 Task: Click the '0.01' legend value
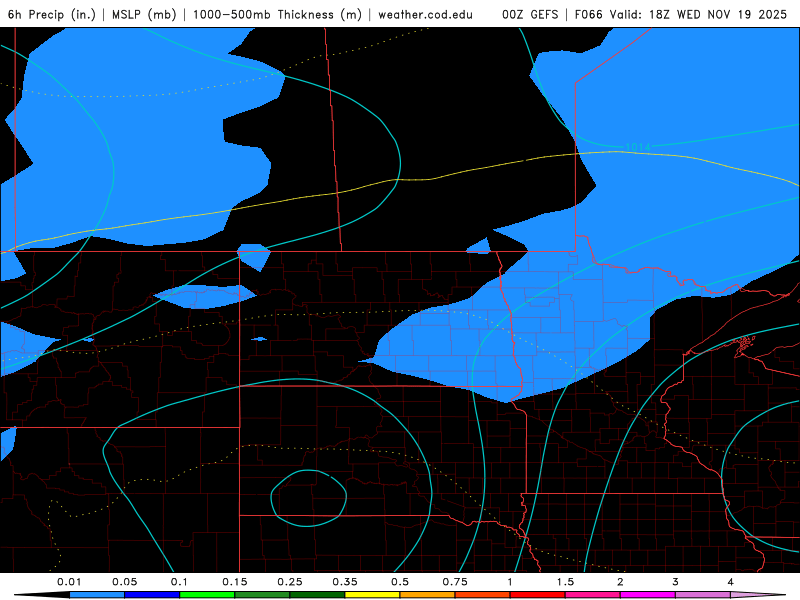pos(69,582)
